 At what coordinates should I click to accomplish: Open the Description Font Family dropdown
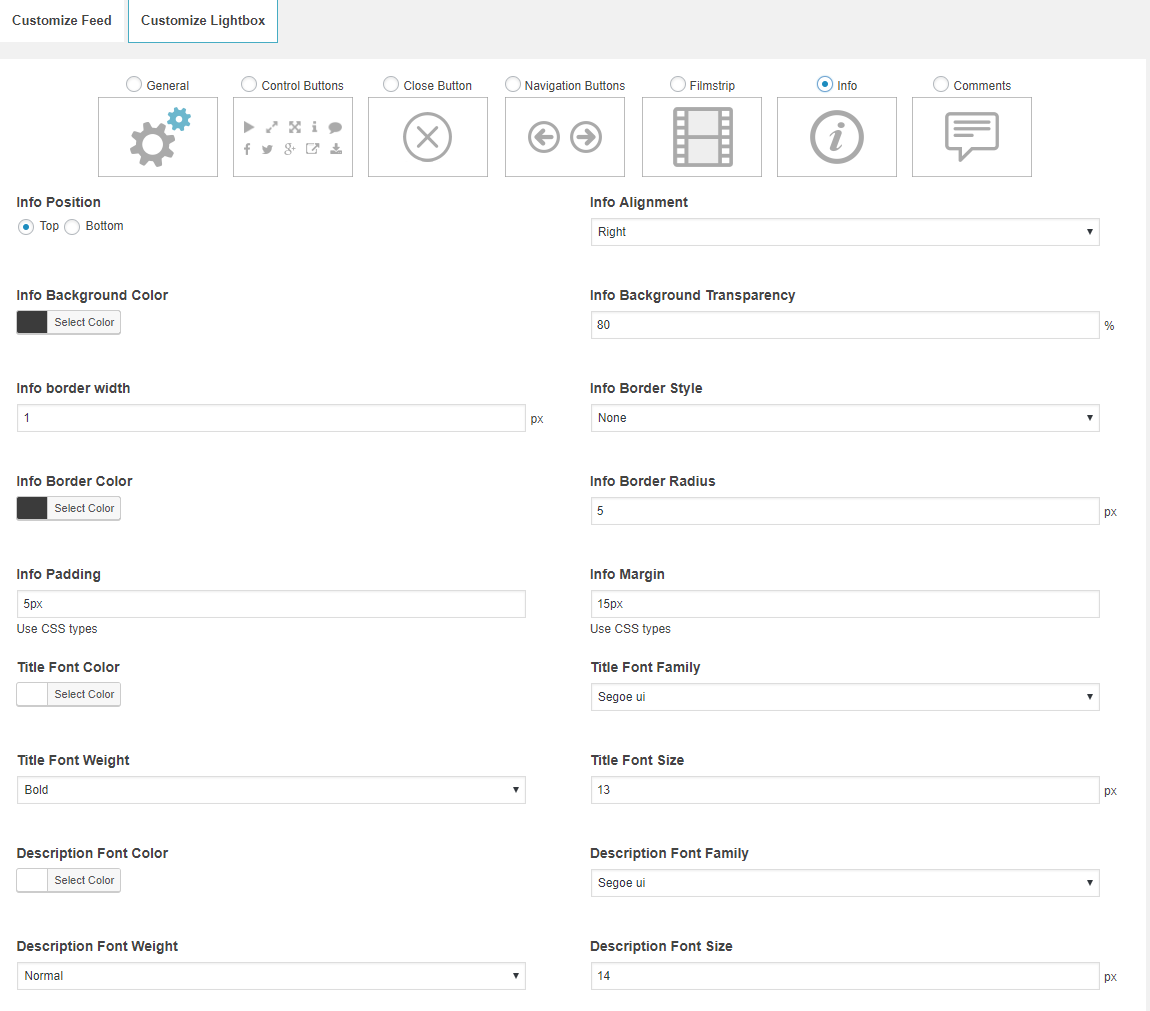click(845, 883)
